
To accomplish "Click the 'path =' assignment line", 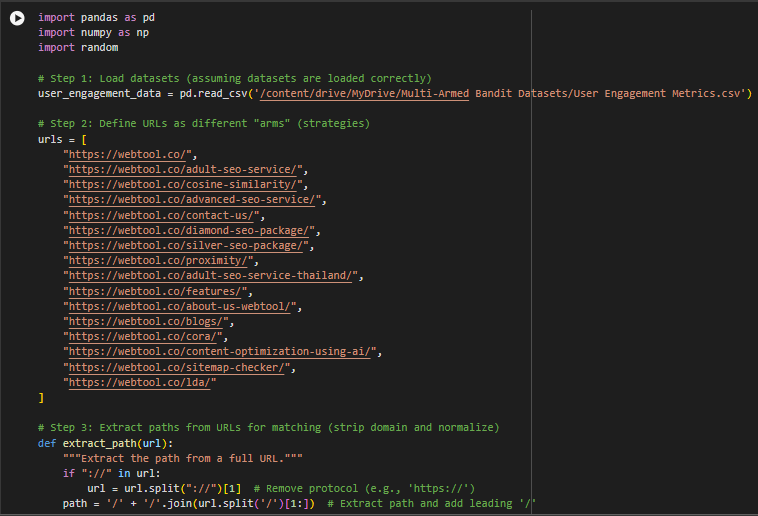I will (x=189, y=503).
